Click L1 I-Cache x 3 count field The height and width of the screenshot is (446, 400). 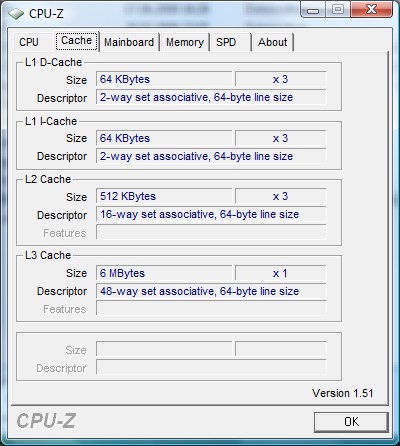280,138
